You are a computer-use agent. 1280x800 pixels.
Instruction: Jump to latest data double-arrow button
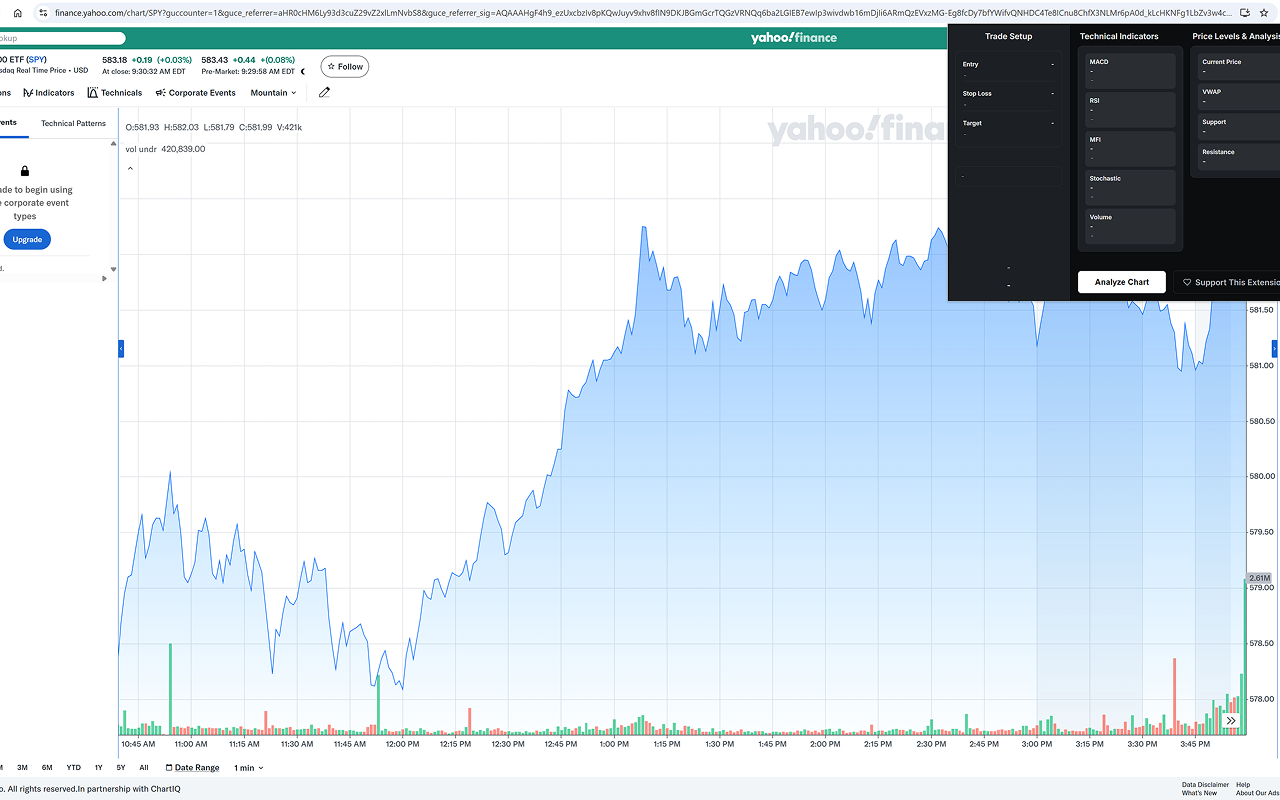click(x=1232, y=721)
